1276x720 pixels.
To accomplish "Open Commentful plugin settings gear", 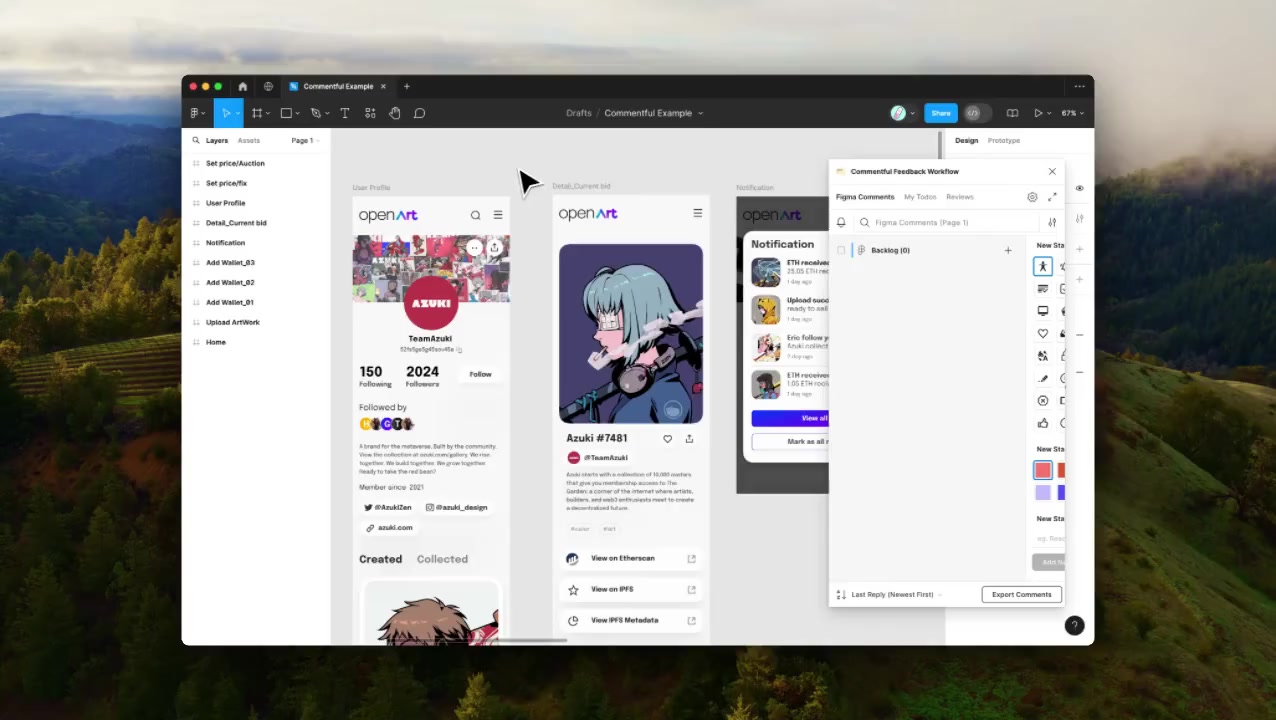I will [x=1032, y=197].
